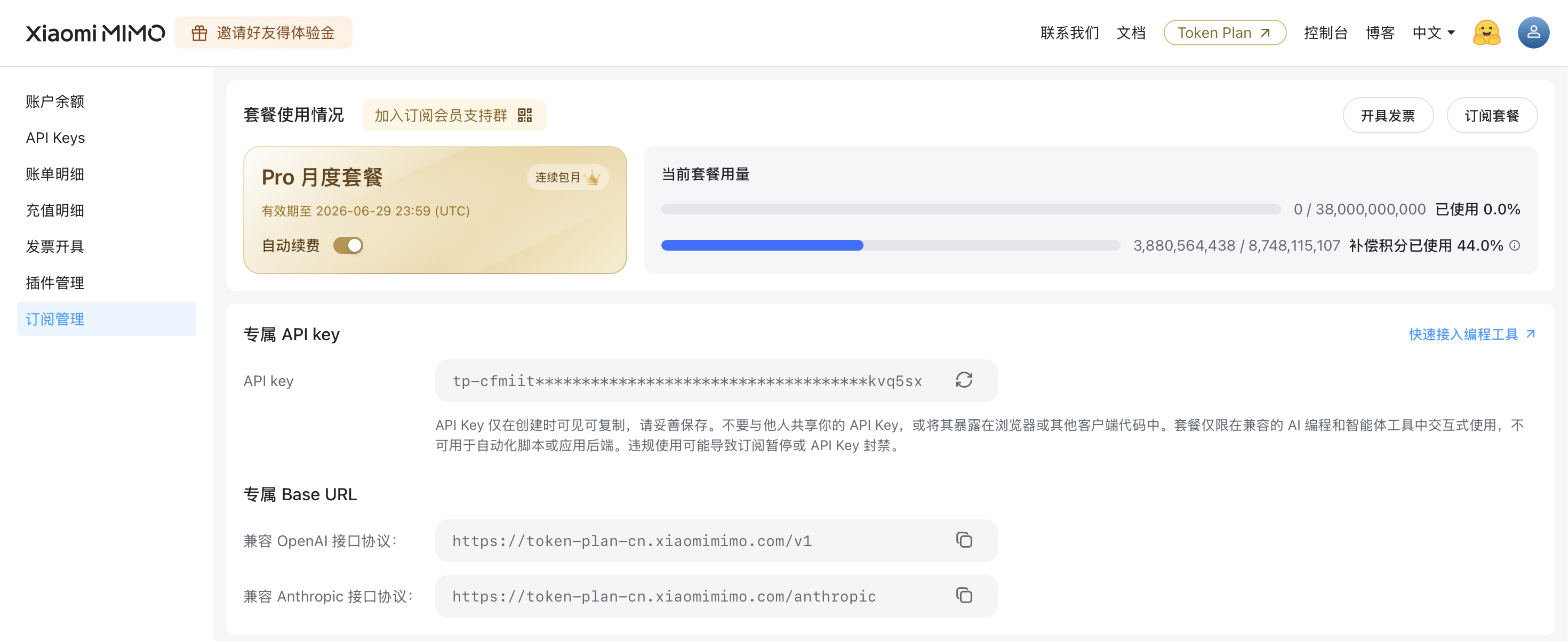The image size is (1568, 641).
Task: Open the hugging face emoji icon
Action: (x=1486, y=33)
